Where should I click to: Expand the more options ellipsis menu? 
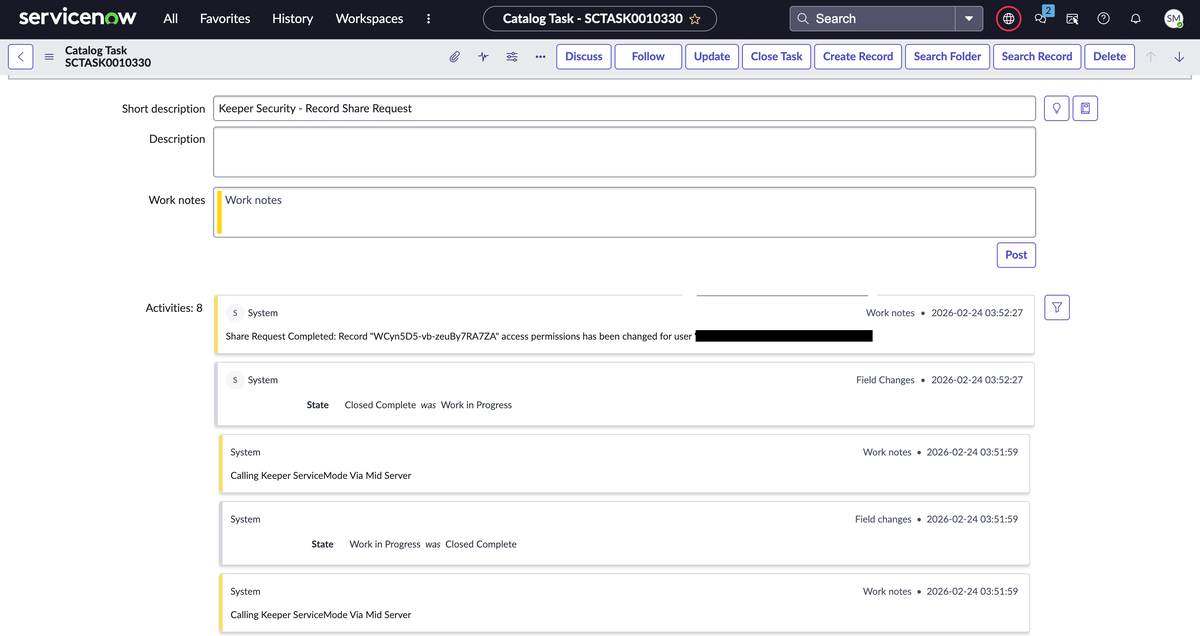coord(540,57)
